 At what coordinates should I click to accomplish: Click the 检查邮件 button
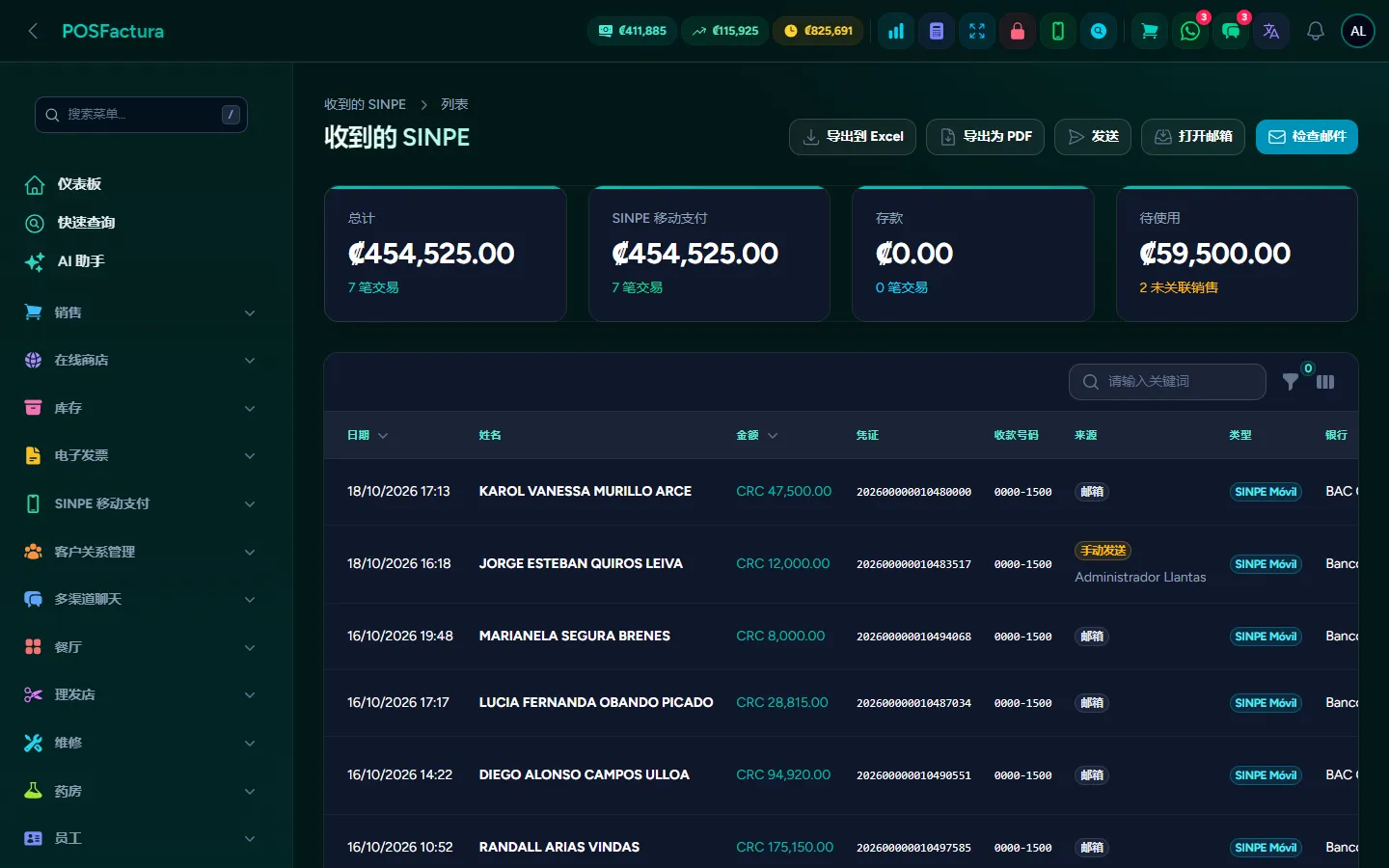click(1307, 137)
